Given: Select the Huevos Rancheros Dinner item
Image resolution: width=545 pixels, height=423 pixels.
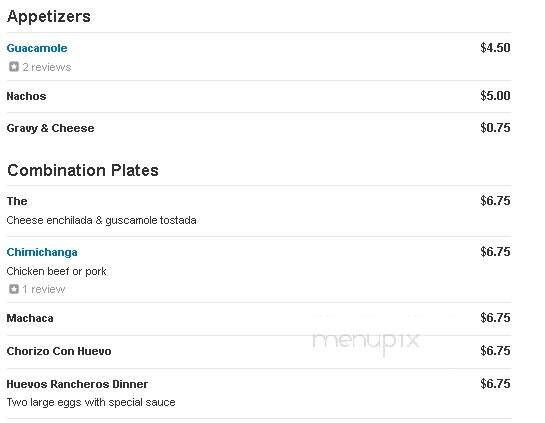Looking at the screenshot, I should click(77, 384).
